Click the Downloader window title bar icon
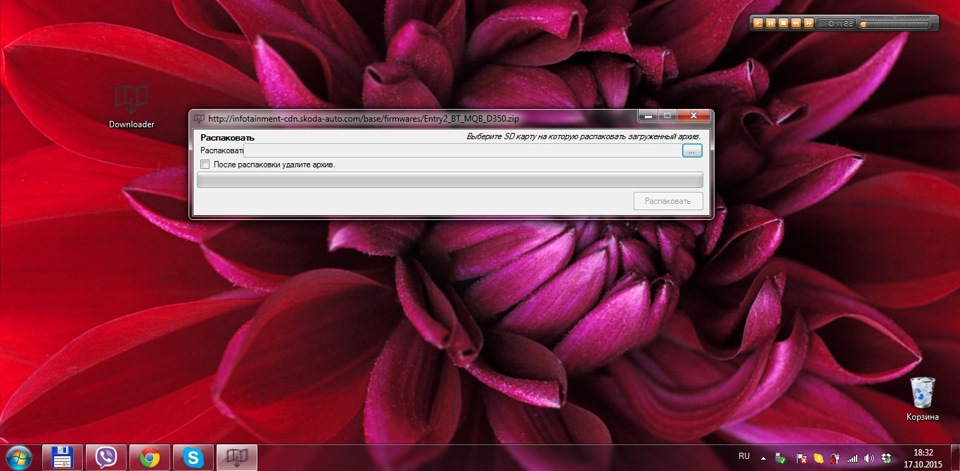 [199, 118]
